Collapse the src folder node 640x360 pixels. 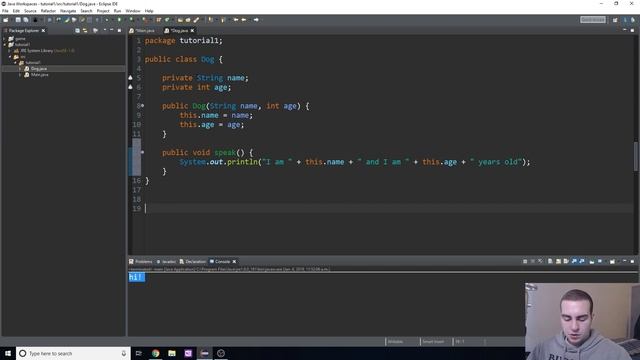10,57
